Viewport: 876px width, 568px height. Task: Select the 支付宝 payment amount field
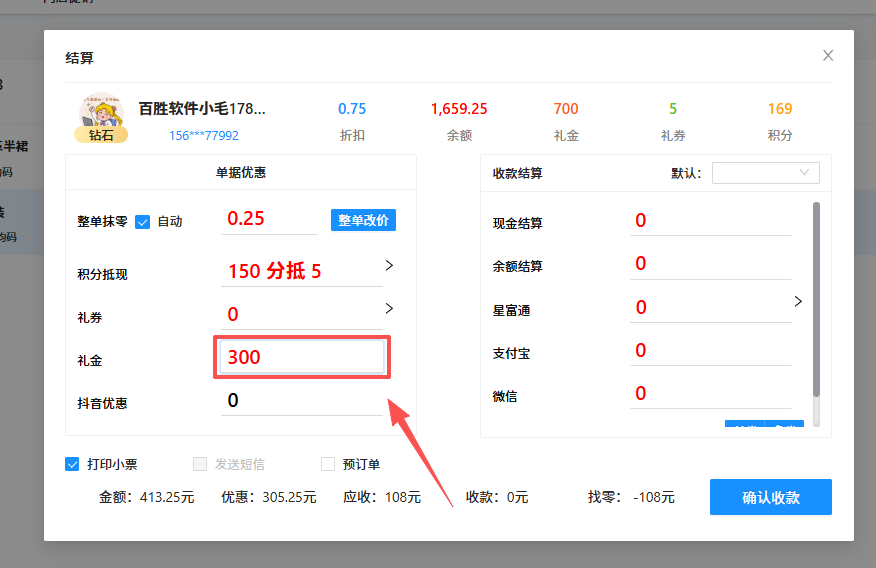pos(710,351)
